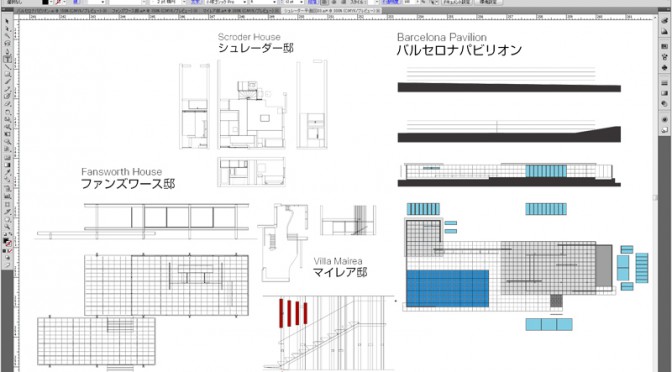Open the Stroke swatch dropdown arrow
Viewport: 672px width, 372px height.
(64, 2)
